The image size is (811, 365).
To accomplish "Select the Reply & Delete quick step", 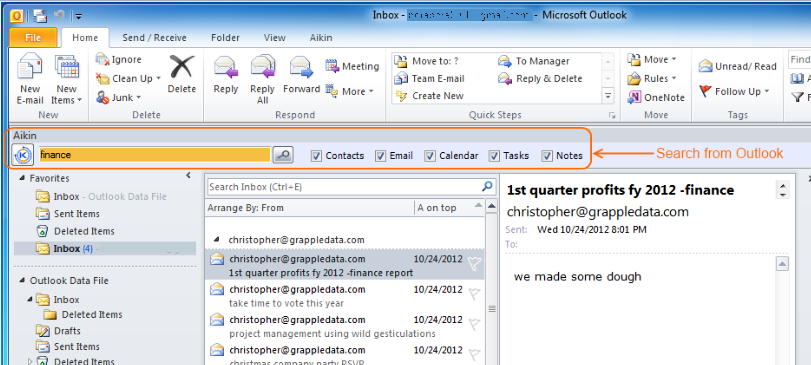I will point(540,79).
